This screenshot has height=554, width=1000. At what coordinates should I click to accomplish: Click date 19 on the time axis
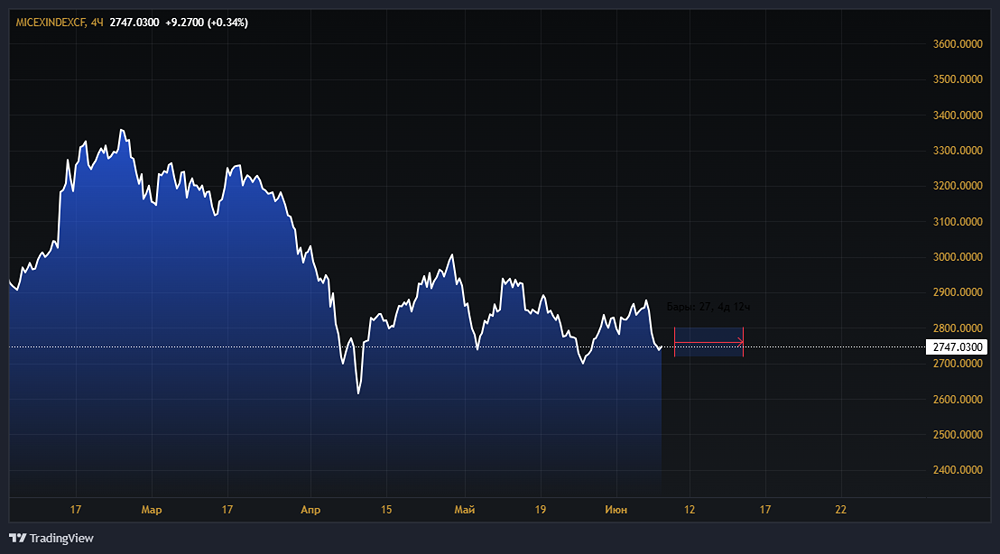pos(540,510)
